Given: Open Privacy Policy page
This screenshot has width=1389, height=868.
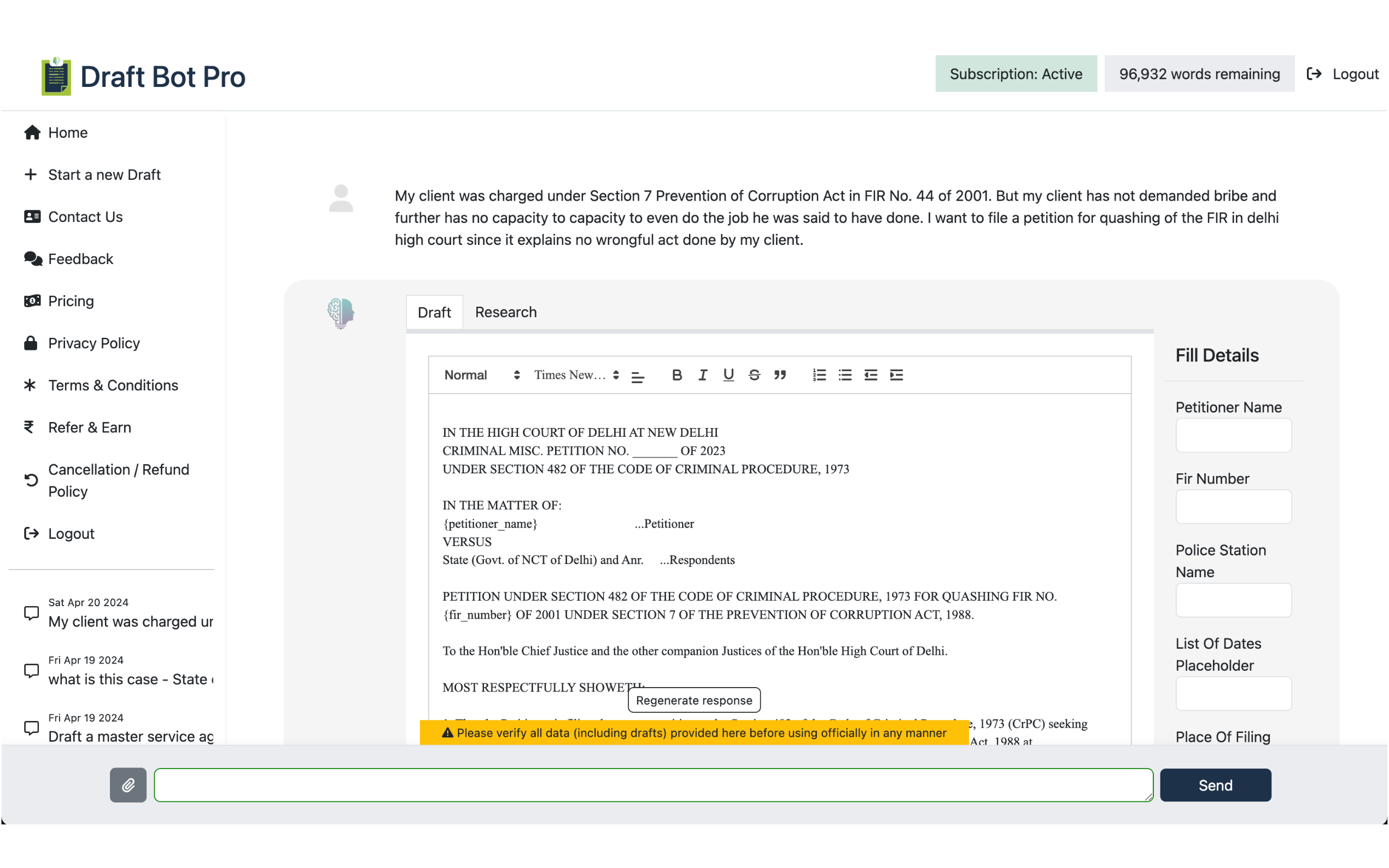Looking at the screenshot, I should (x=94, y=343).
